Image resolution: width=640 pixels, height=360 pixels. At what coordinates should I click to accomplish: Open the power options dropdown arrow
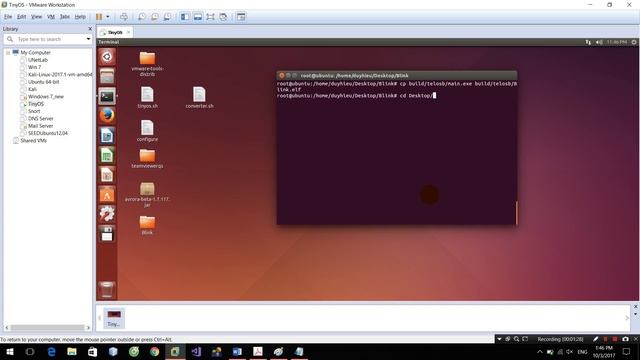coord(108,17)
